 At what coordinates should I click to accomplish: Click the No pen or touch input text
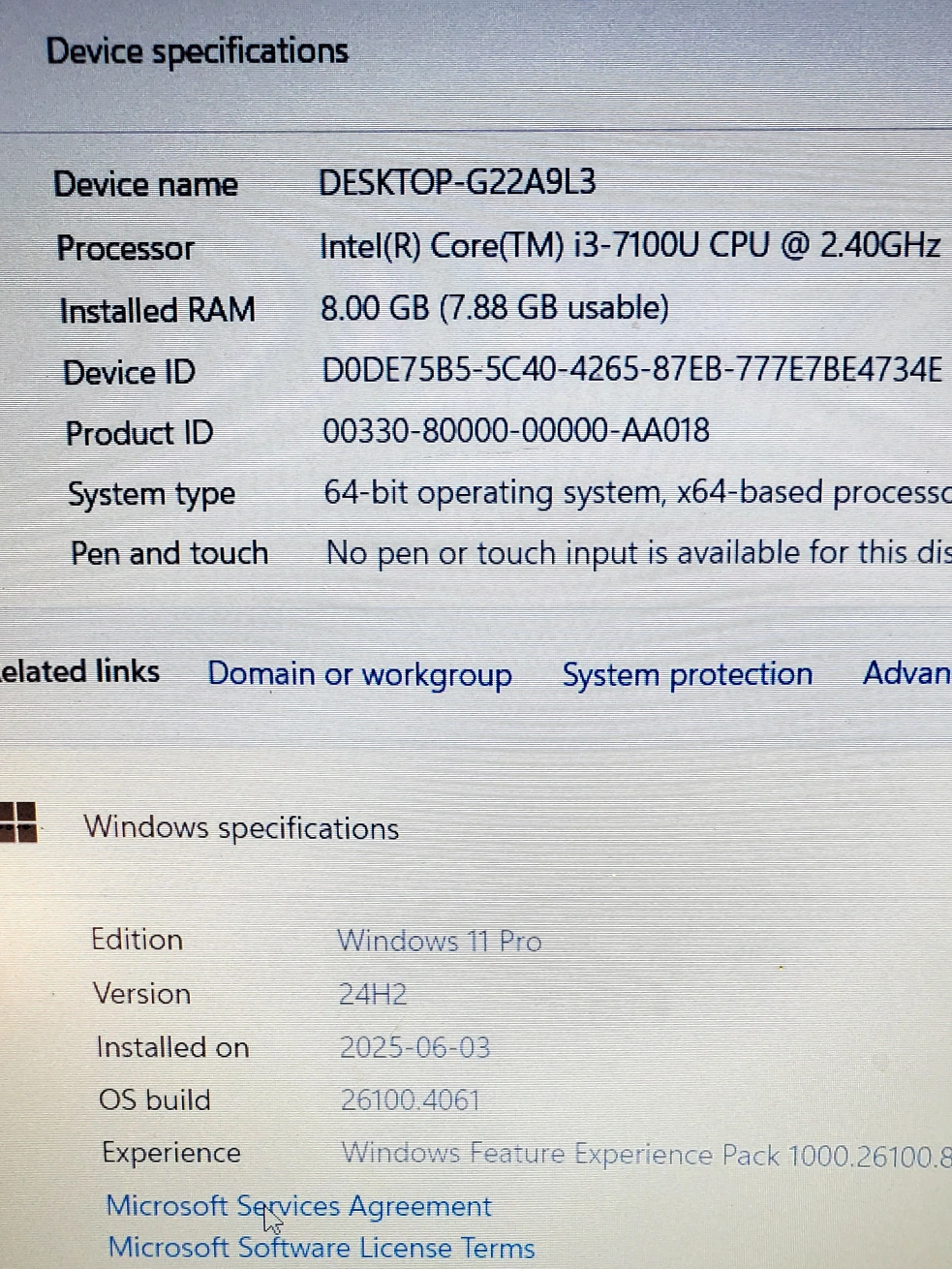point(638,553)
